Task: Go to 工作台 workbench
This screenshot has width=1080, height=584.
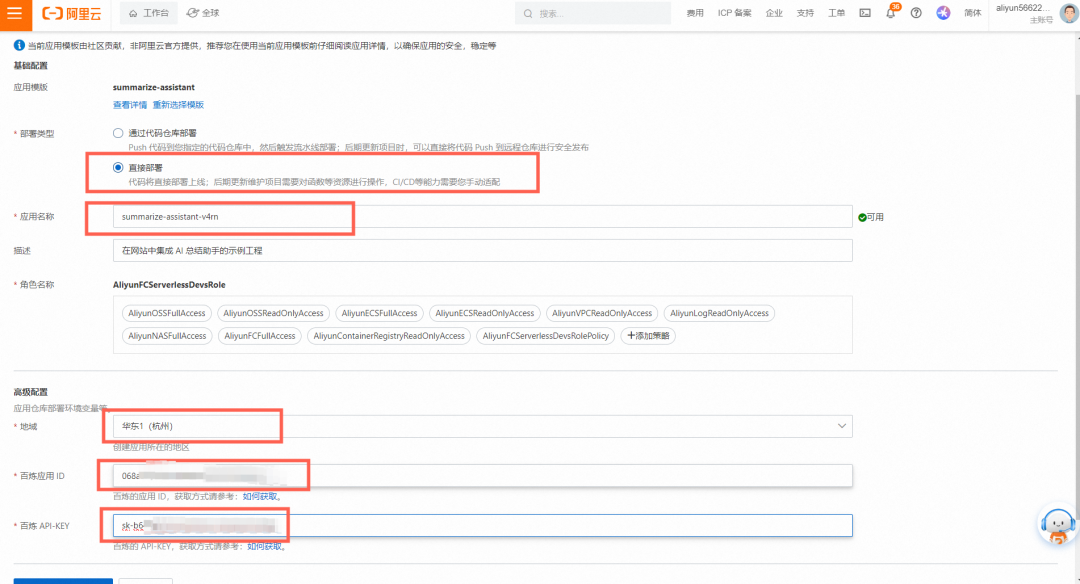Action: click(x=149, y=13)
